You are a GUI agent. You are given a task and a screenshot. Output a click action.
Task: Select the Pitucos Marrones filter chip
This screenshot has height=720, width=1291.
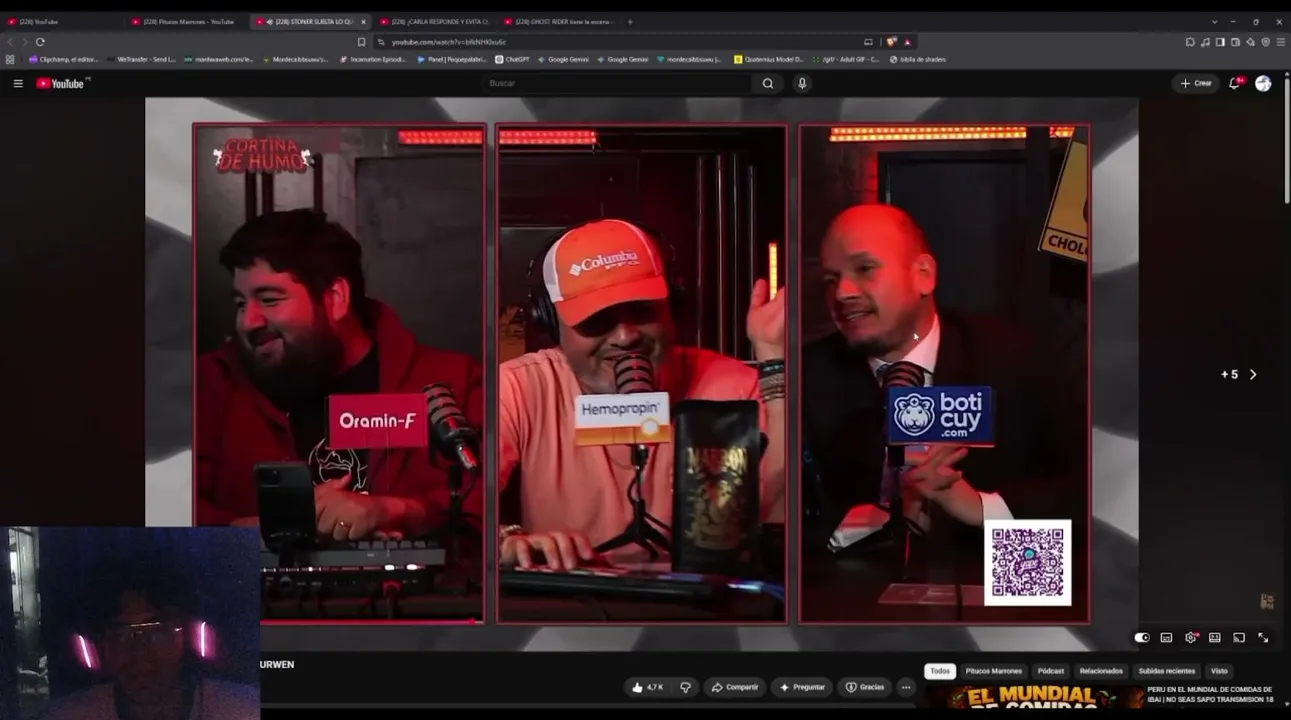(x=994, y=671)
